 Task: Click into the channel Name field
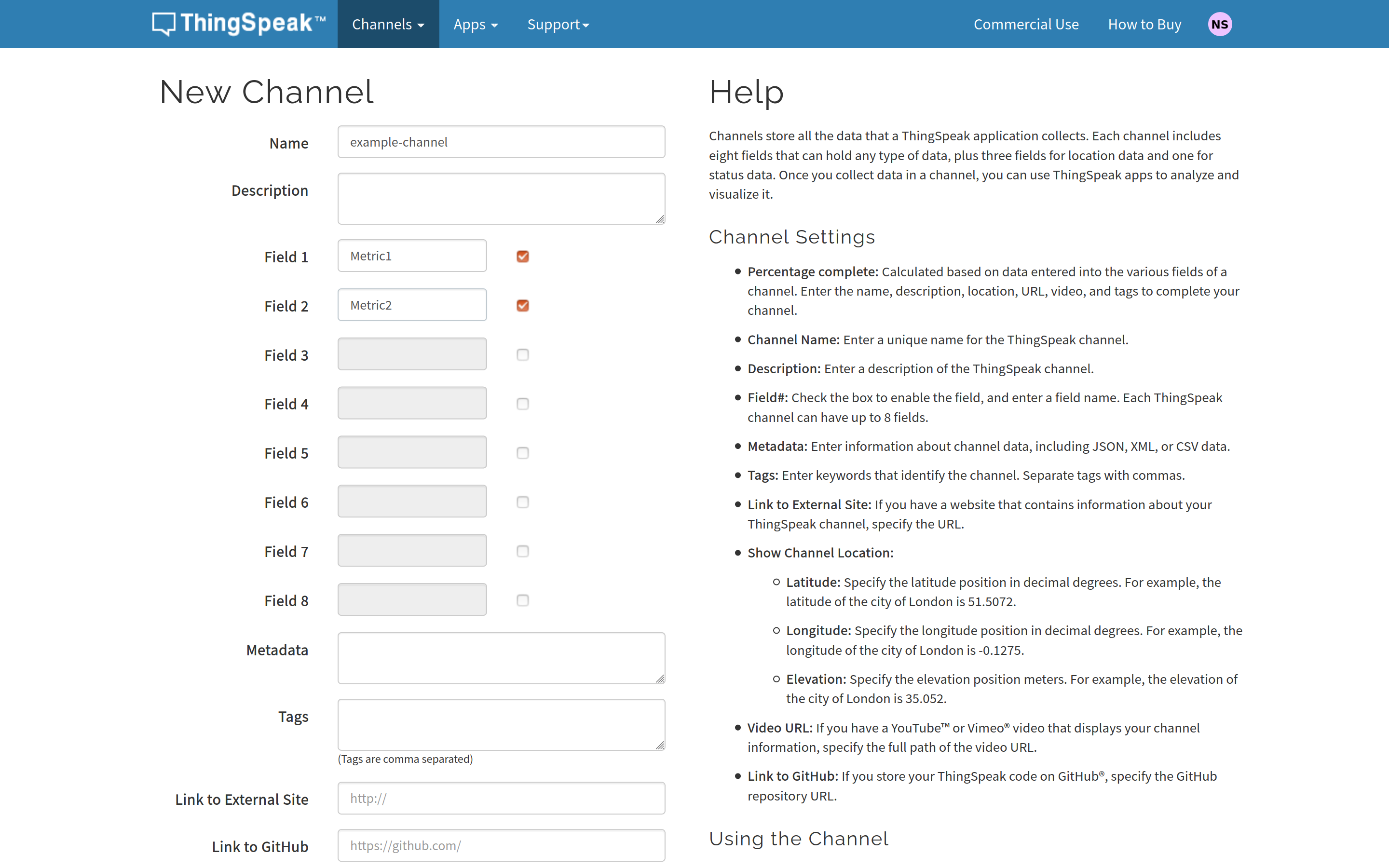[x=501, y=142]
